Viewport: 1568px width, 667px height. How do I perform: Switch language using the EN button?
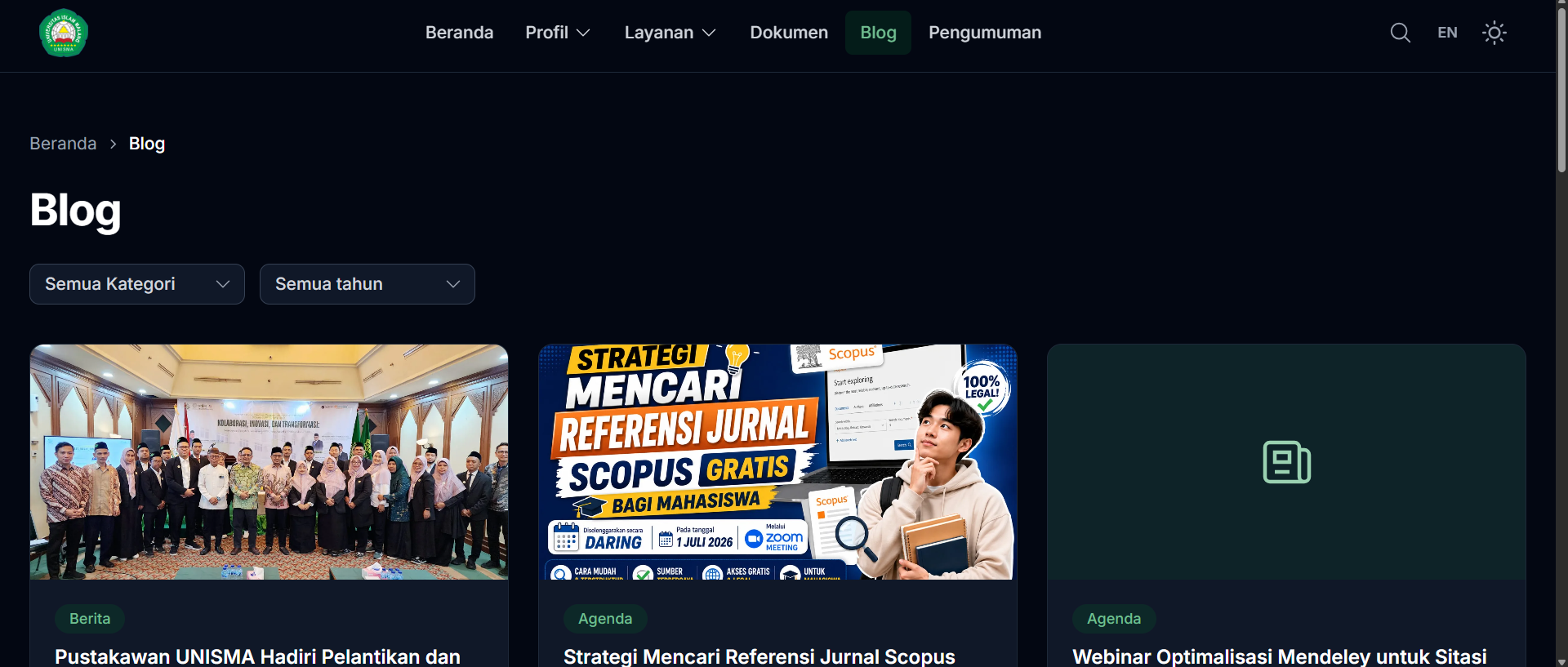[1447, 33]
